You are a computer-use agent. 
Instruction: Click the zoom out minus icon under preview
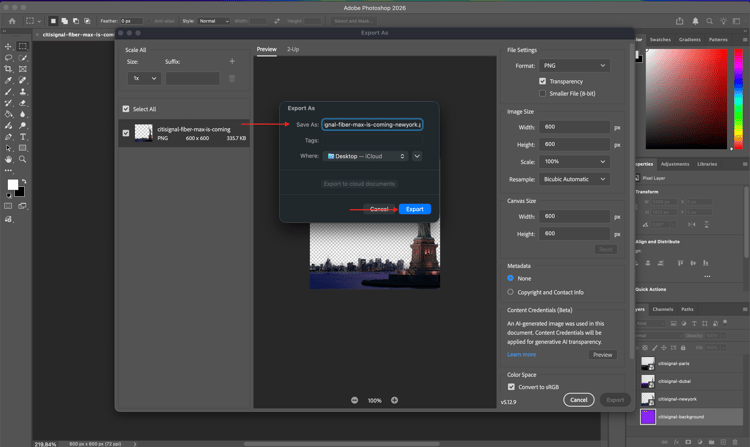[x=354, y=400]
